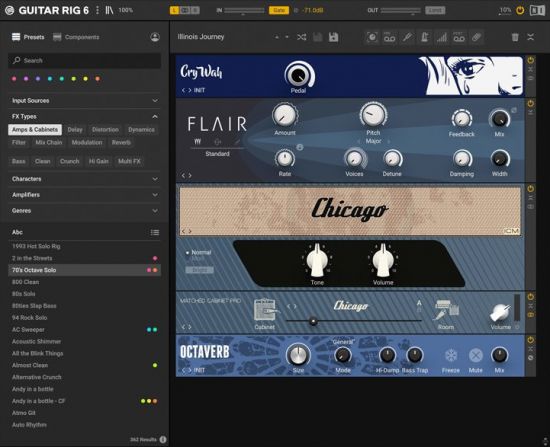Viewport: 550px width, 447px height.
Task: Open the library browser icon in header
Action: pyautogui.click(x=109, y=10)
